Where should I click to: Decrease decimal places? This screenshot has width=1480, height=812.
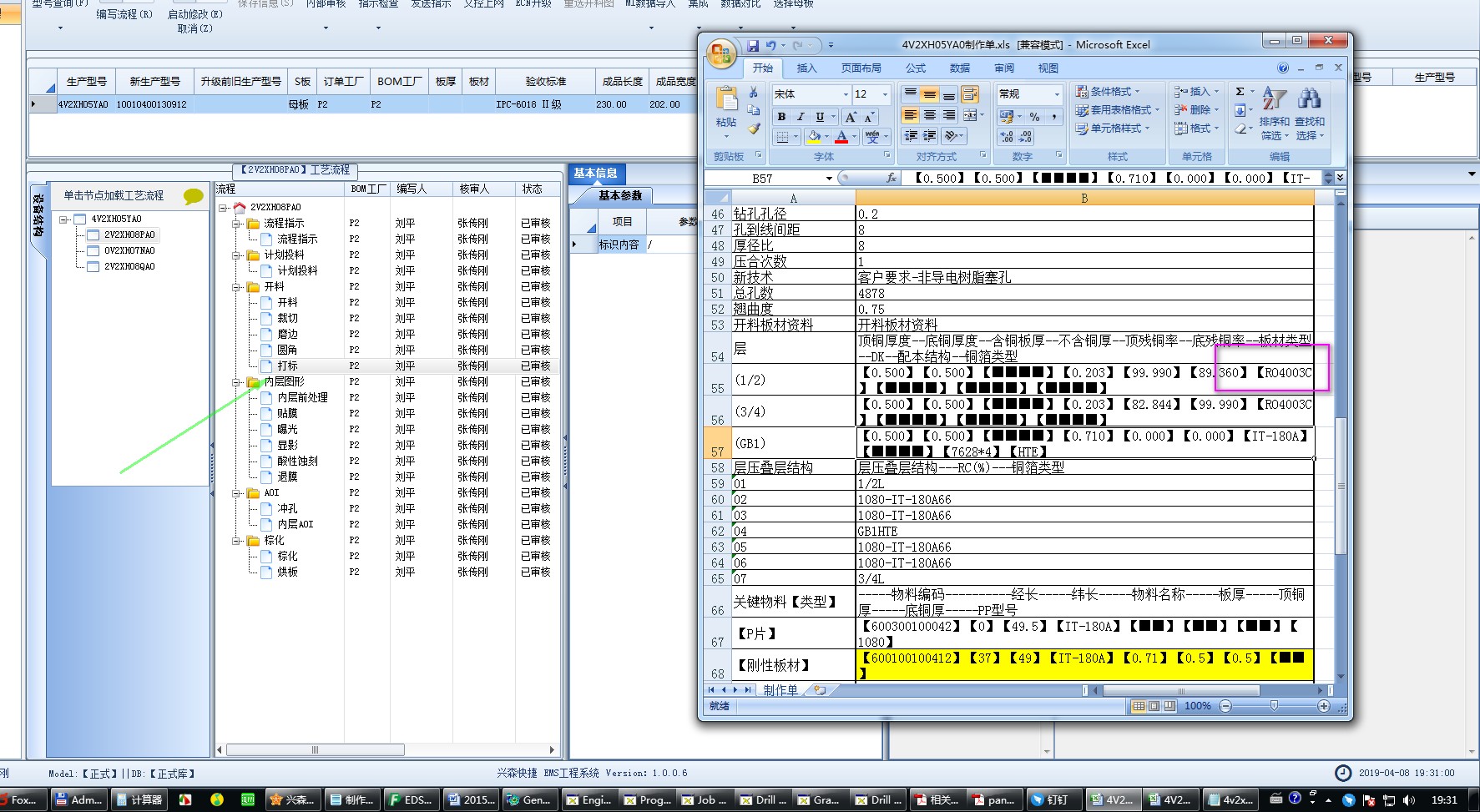point(1025,136)
